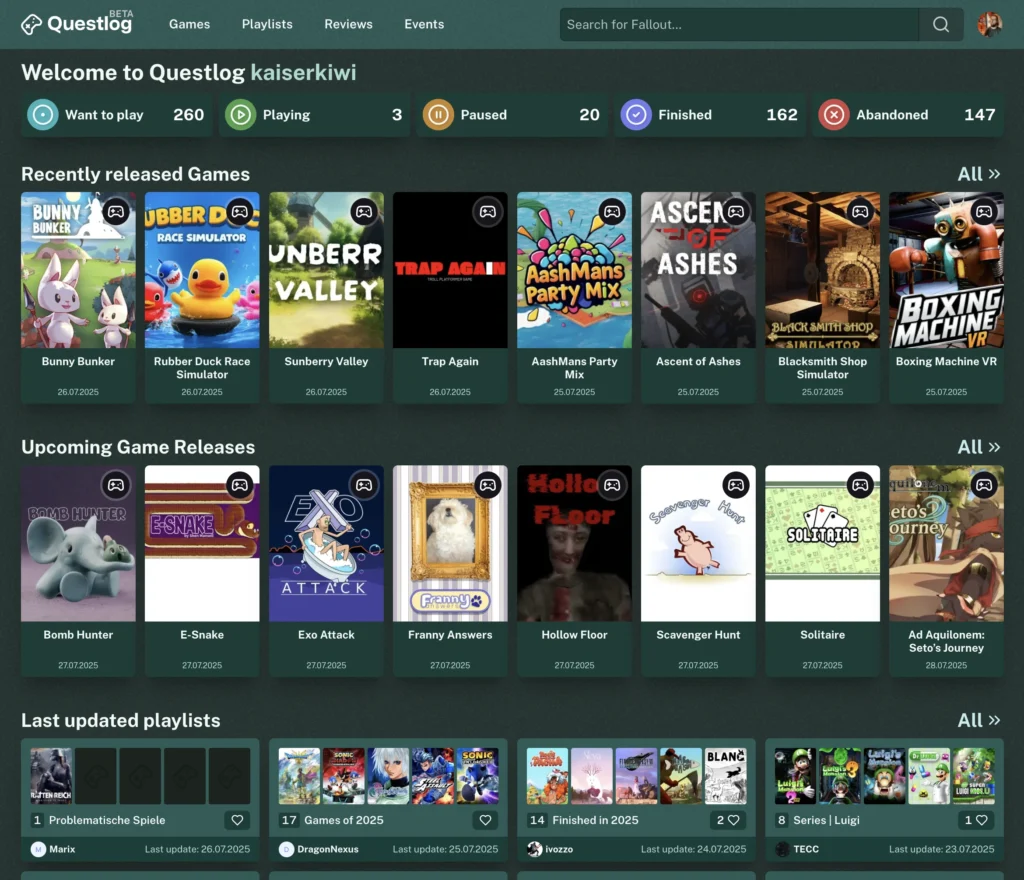Go to the Events page

click(x=424, y=24)
